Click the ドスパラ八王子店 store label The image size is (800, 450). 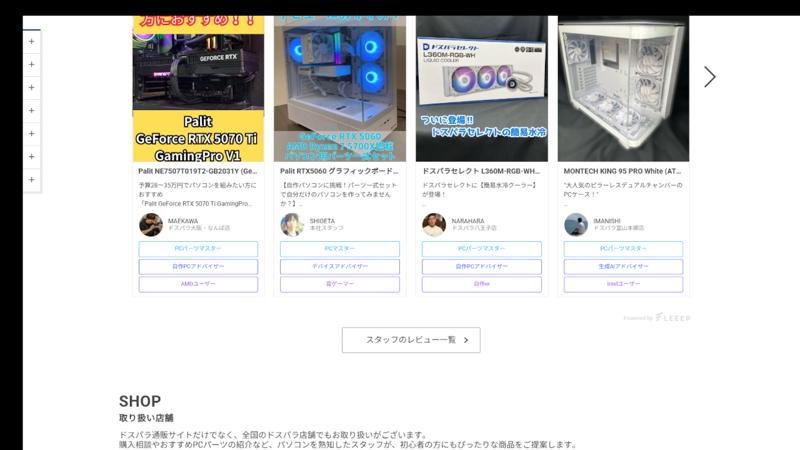[474, 228]
